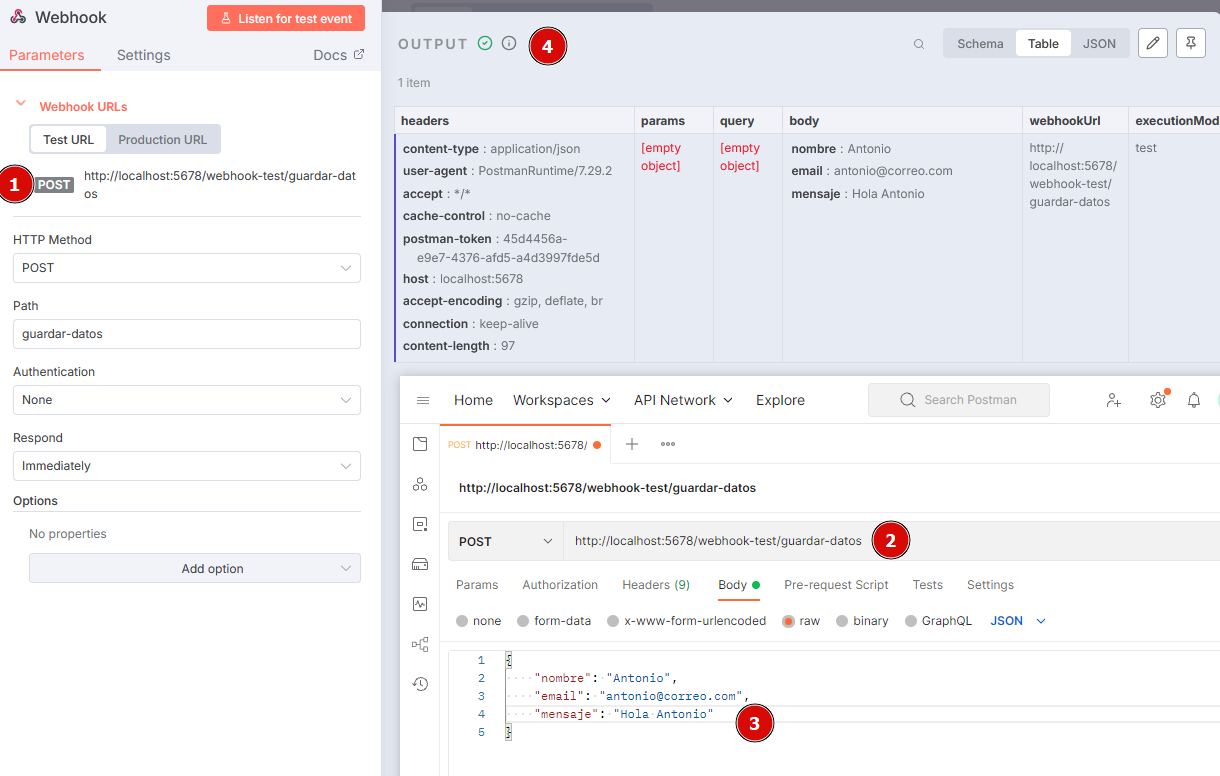Screen dimensions: 1220x776
Task: Open the Pre-request Script tab
Action: coord(836,585)
